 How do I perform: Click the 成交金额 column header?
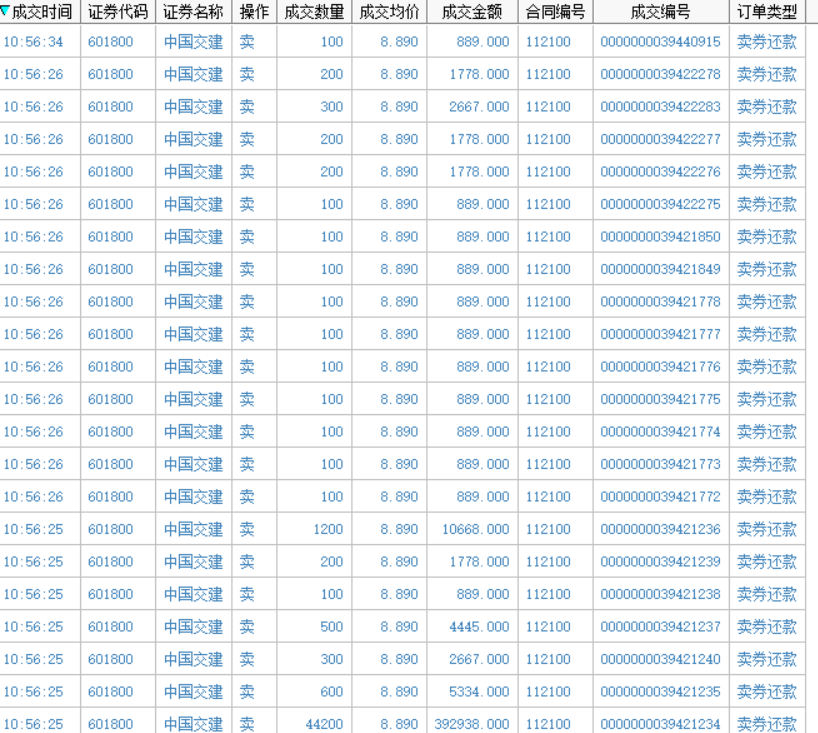click(472, 11)
